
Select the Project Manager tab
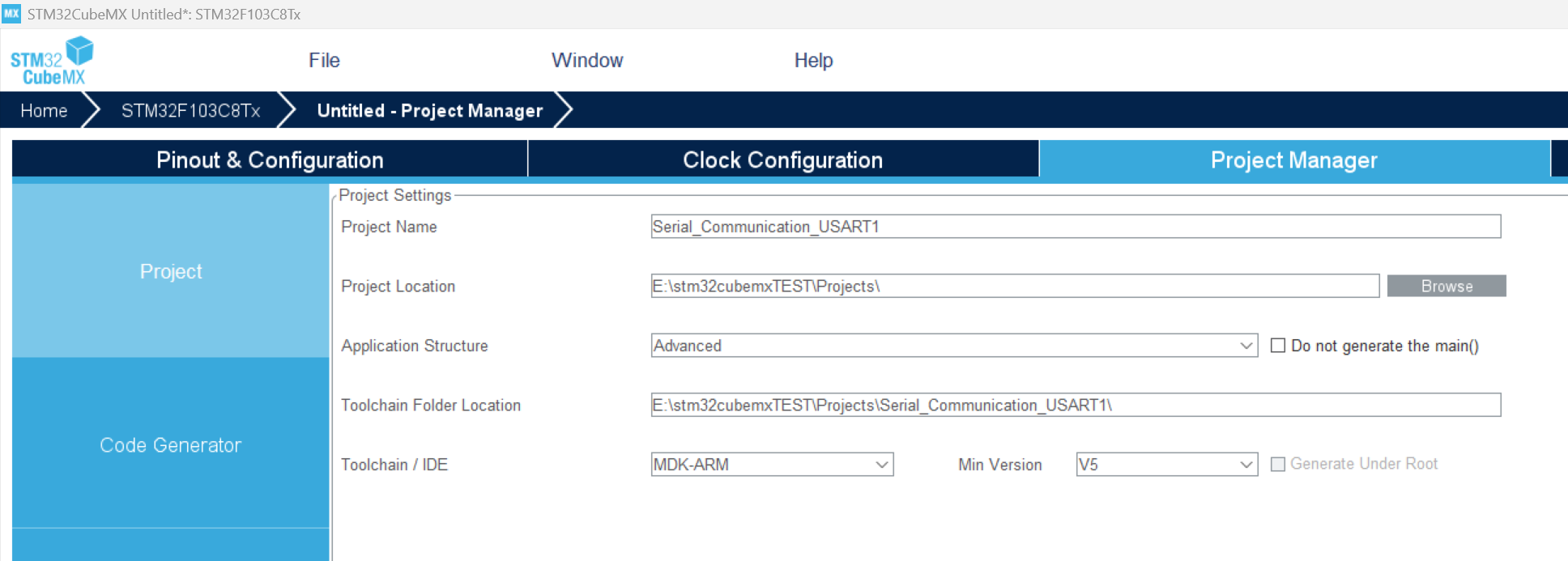tap(1294, 159)
